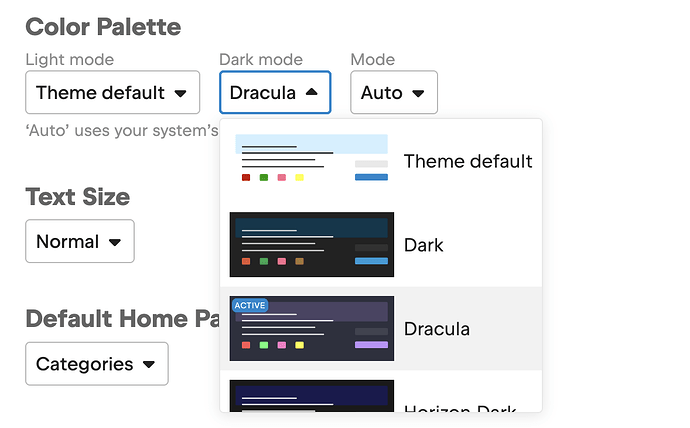This screenshot has height=428, width=690.
Task: Choose the Theme default option label in the list
Action: (468, 161)
